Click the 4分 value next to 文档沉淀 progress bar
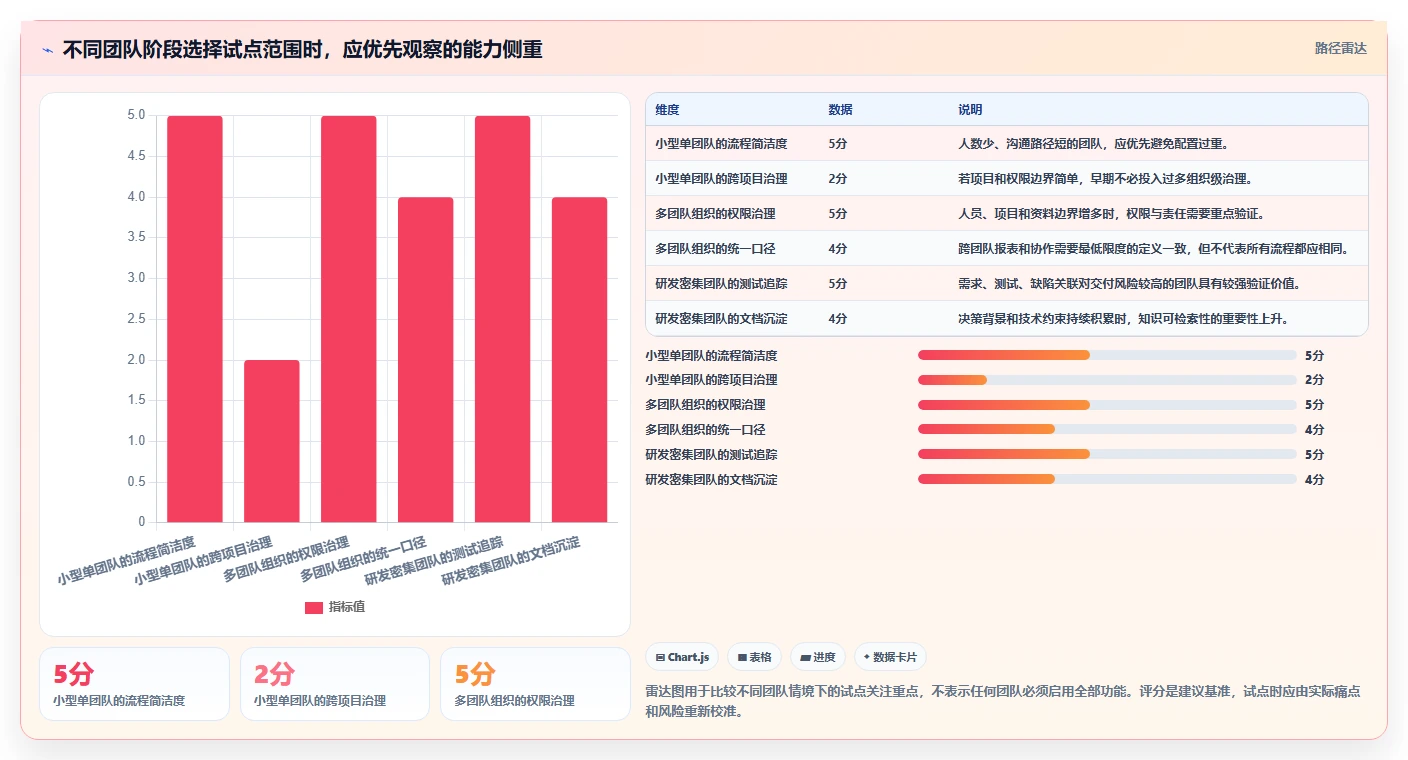Screen dimensions: 1408x760 pos(1314,480)
